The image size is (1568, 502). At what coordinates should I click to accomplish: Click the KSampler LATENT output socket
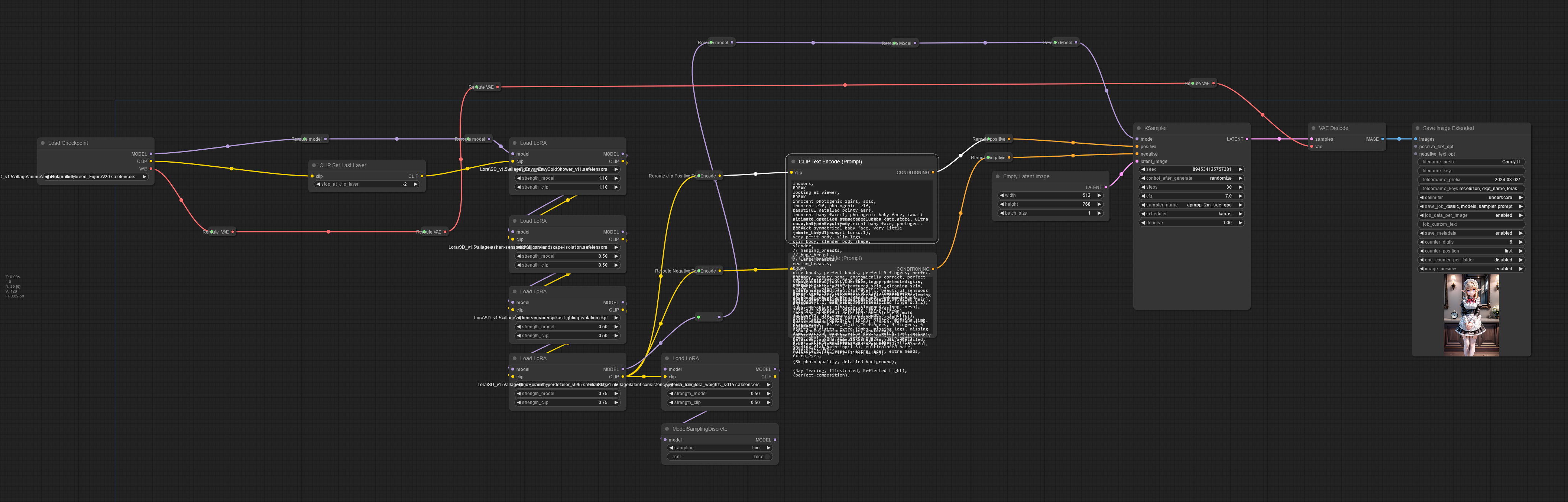(x=1247, y=139)
